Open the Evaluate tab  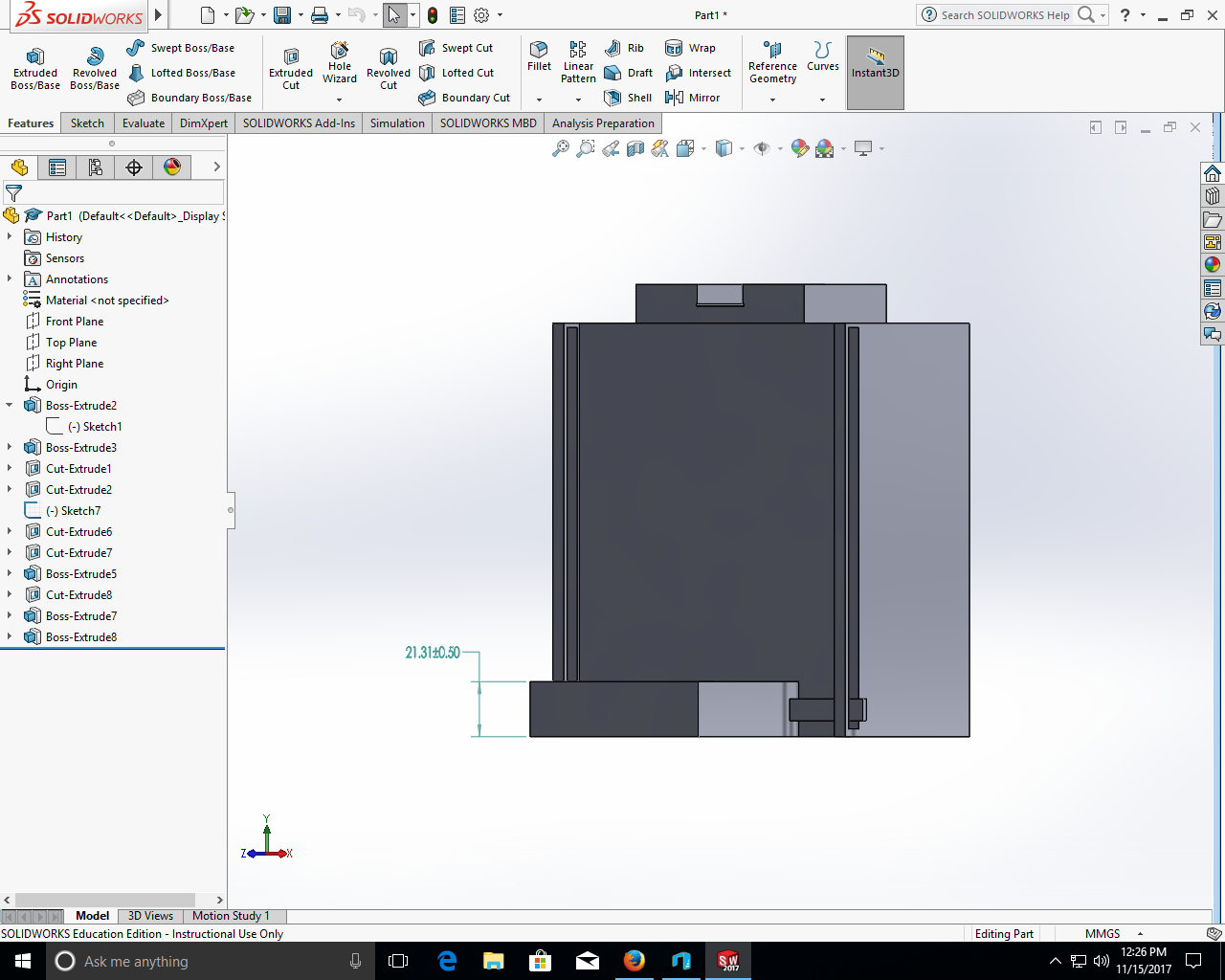144,123
